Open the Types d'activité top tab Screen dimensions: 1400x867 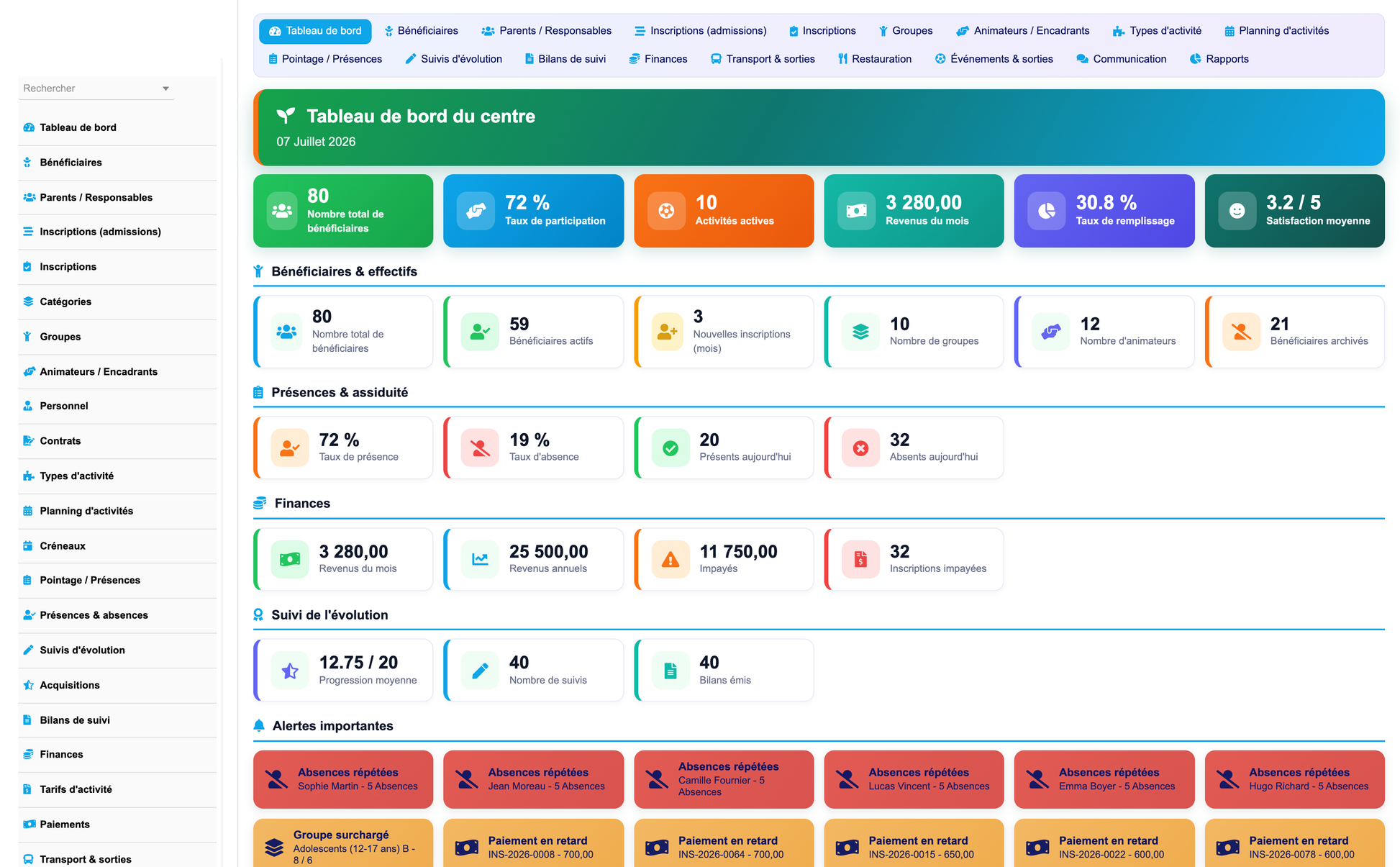(x=1157, y=31)
